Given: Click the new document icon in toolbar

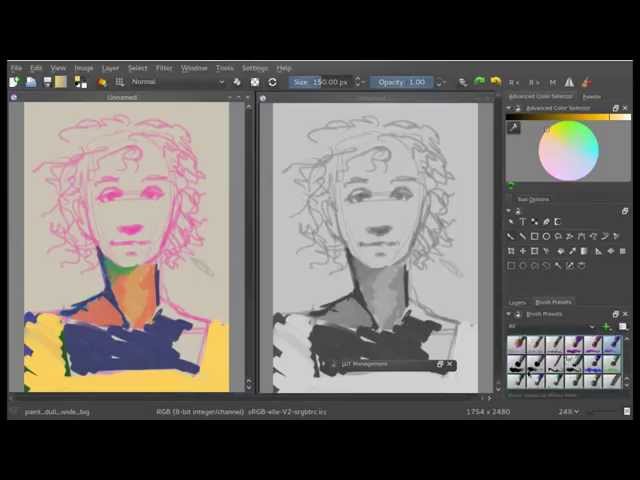Looking at the screenshot, I should point(14,82).
